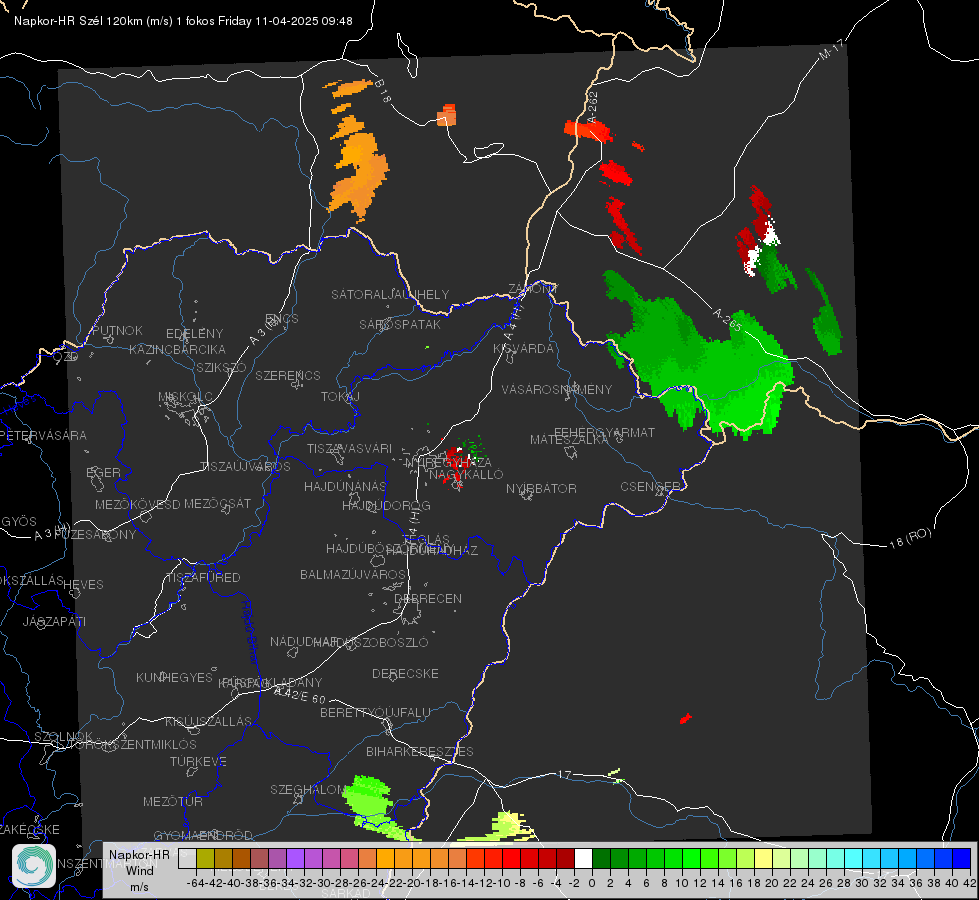Click the red echo crossing the A-262 road
979x900 pixels.
pos(588,131)
